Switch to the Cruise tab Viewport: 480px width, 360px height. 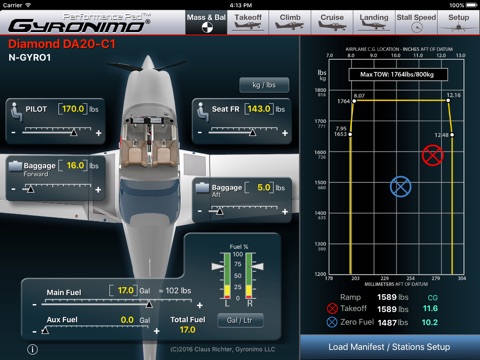(332, 22)
